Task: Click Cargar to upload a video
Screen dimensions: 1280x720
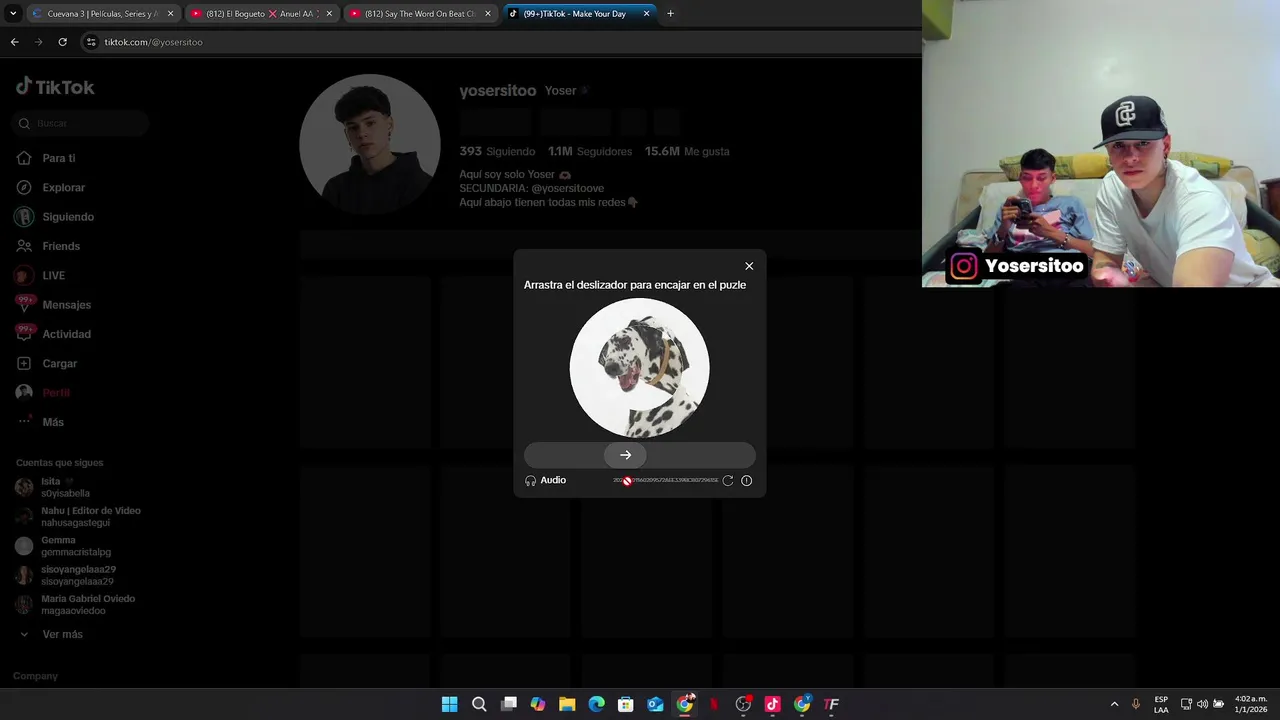Action: pyautogui.click(x=59, y=363)
